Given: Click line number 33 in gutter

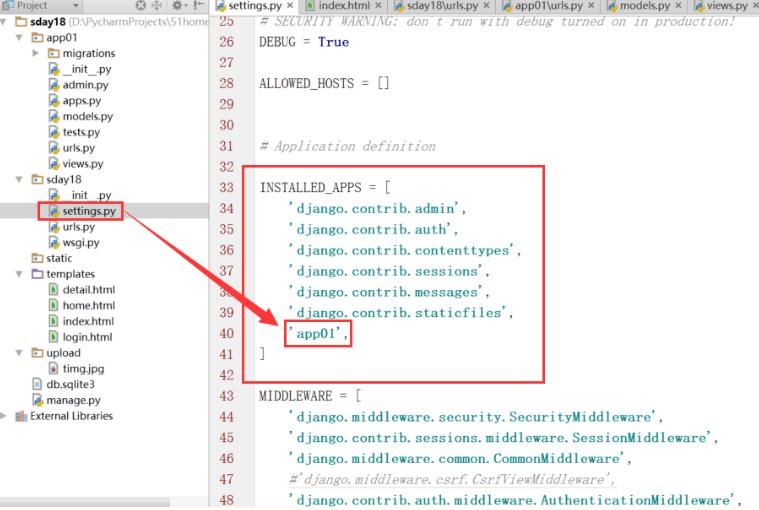Looking at the screenshot, I should click(x=227, y=188).
